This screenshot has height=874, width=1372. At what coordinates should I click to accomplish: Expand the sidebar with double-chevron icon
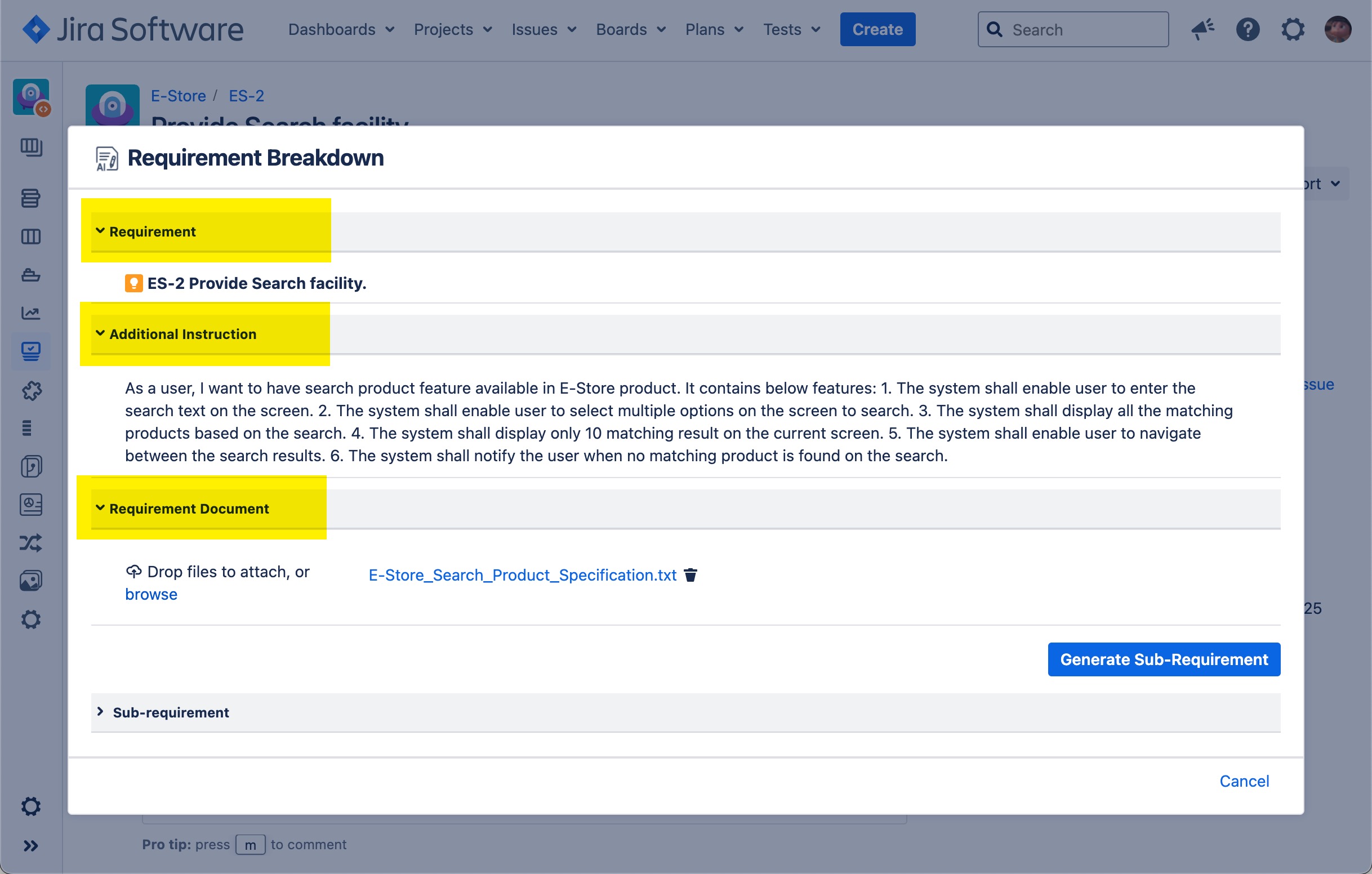[x=31, y=845]
